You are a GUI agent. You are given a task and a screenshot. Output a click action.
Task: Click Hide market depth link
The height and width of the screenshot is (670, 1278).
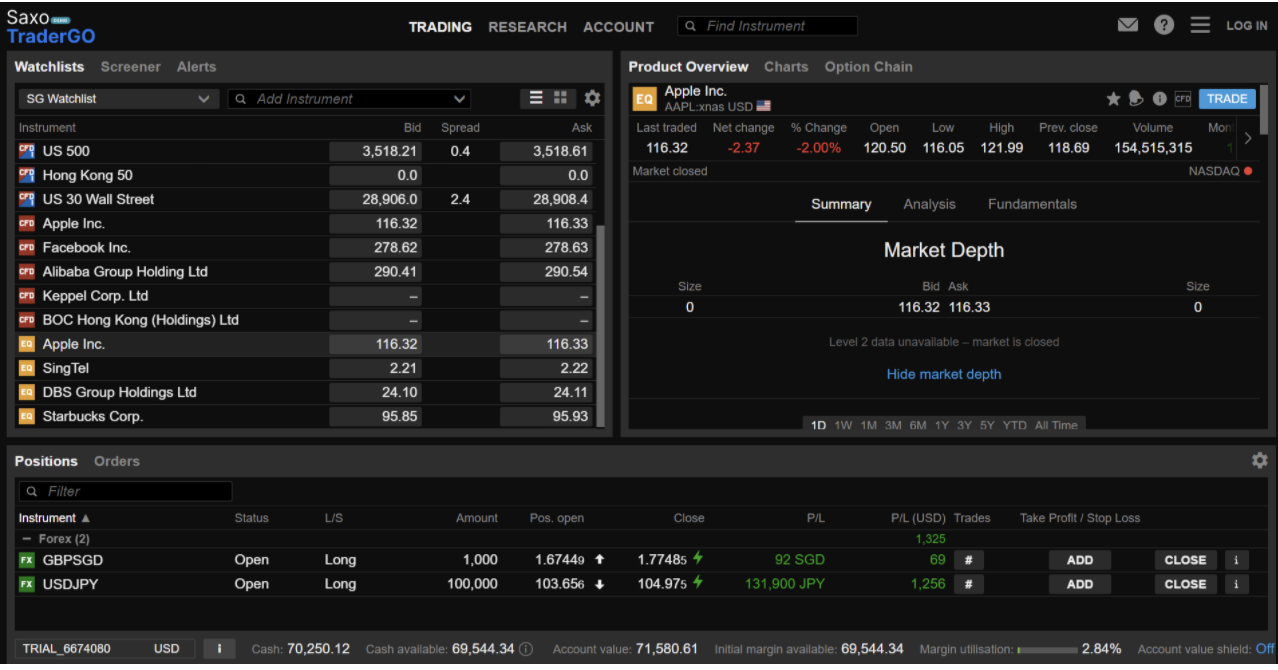click(944, 374)
